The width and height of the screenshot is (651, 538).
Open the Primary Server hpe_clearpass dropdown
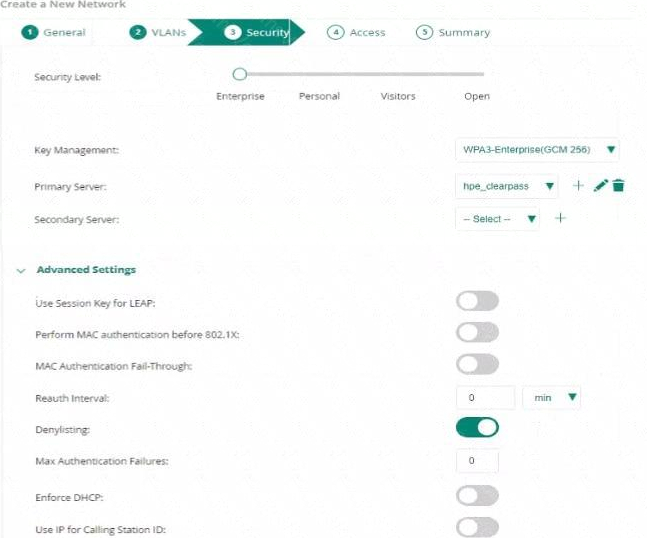coord(506,186)
